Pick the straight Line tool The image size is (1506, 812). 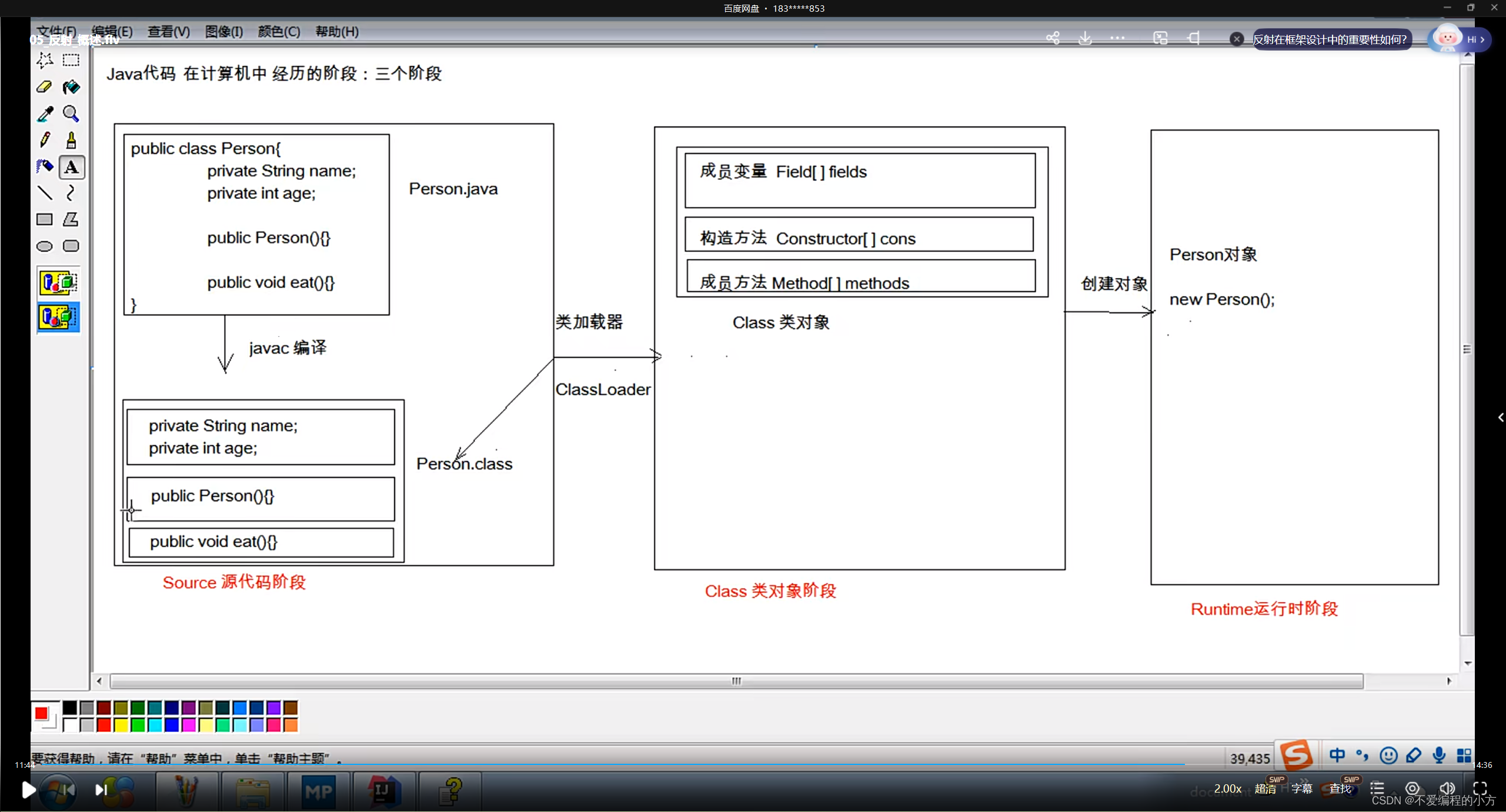point(45,193)
